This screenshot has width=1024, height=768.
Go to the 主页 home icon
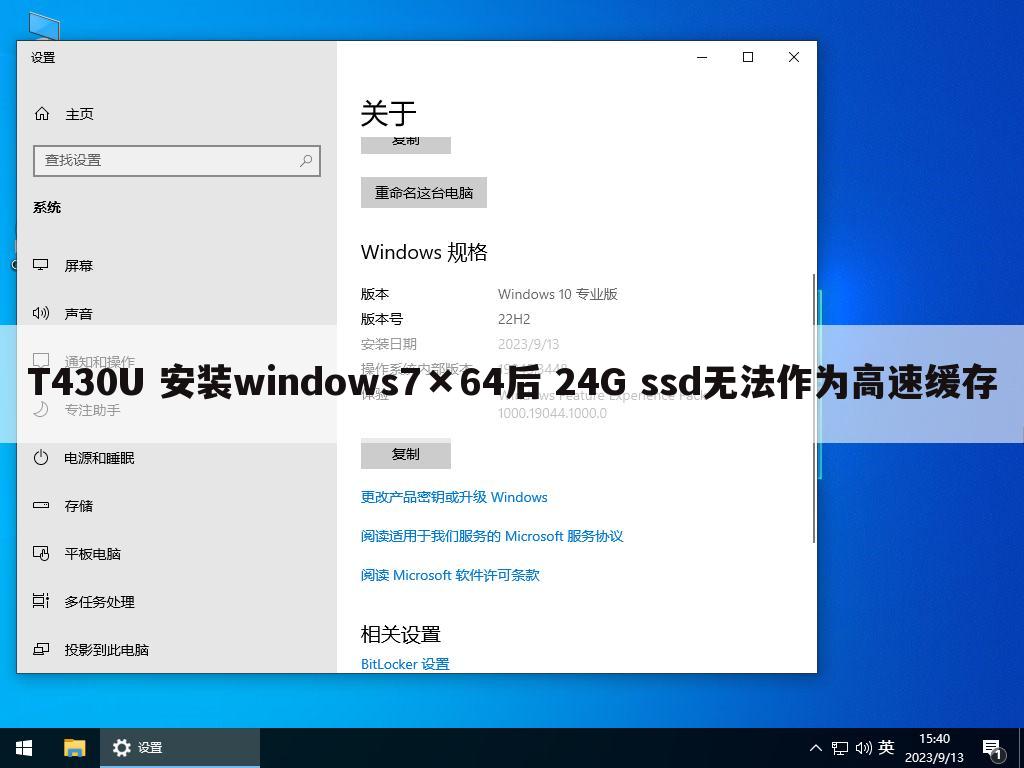coord(42,114)
